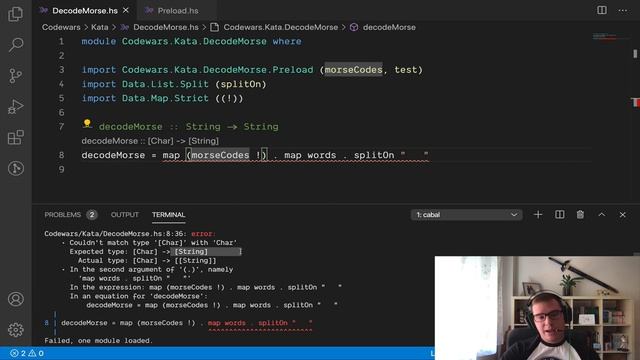The width and height of the screenshot is (640, 360).
Task: Kill the terminal with trash icon
Action: pos(580,215)
